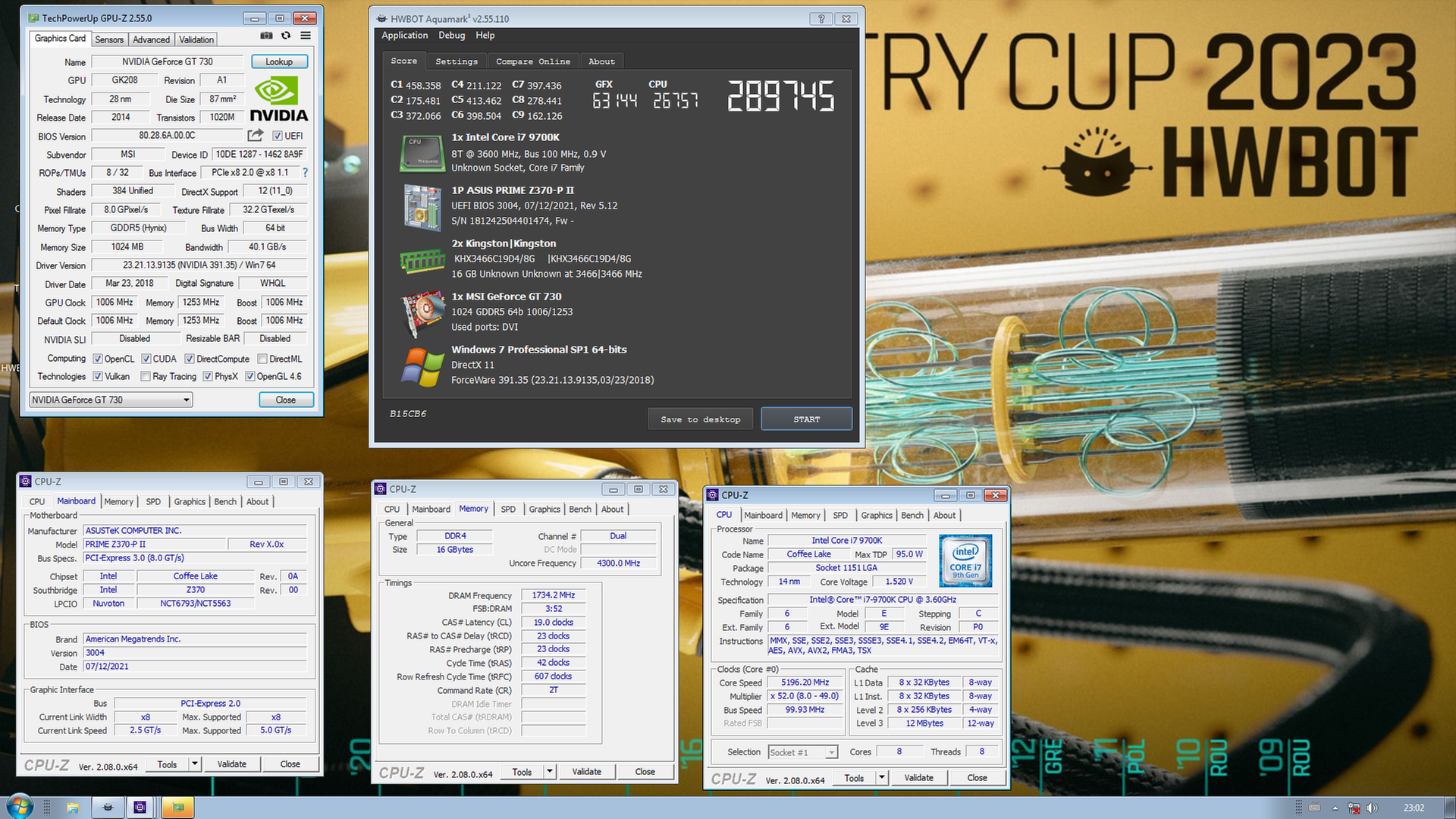Switch to the CPU-Z taskbar icon

coord(140,808)
